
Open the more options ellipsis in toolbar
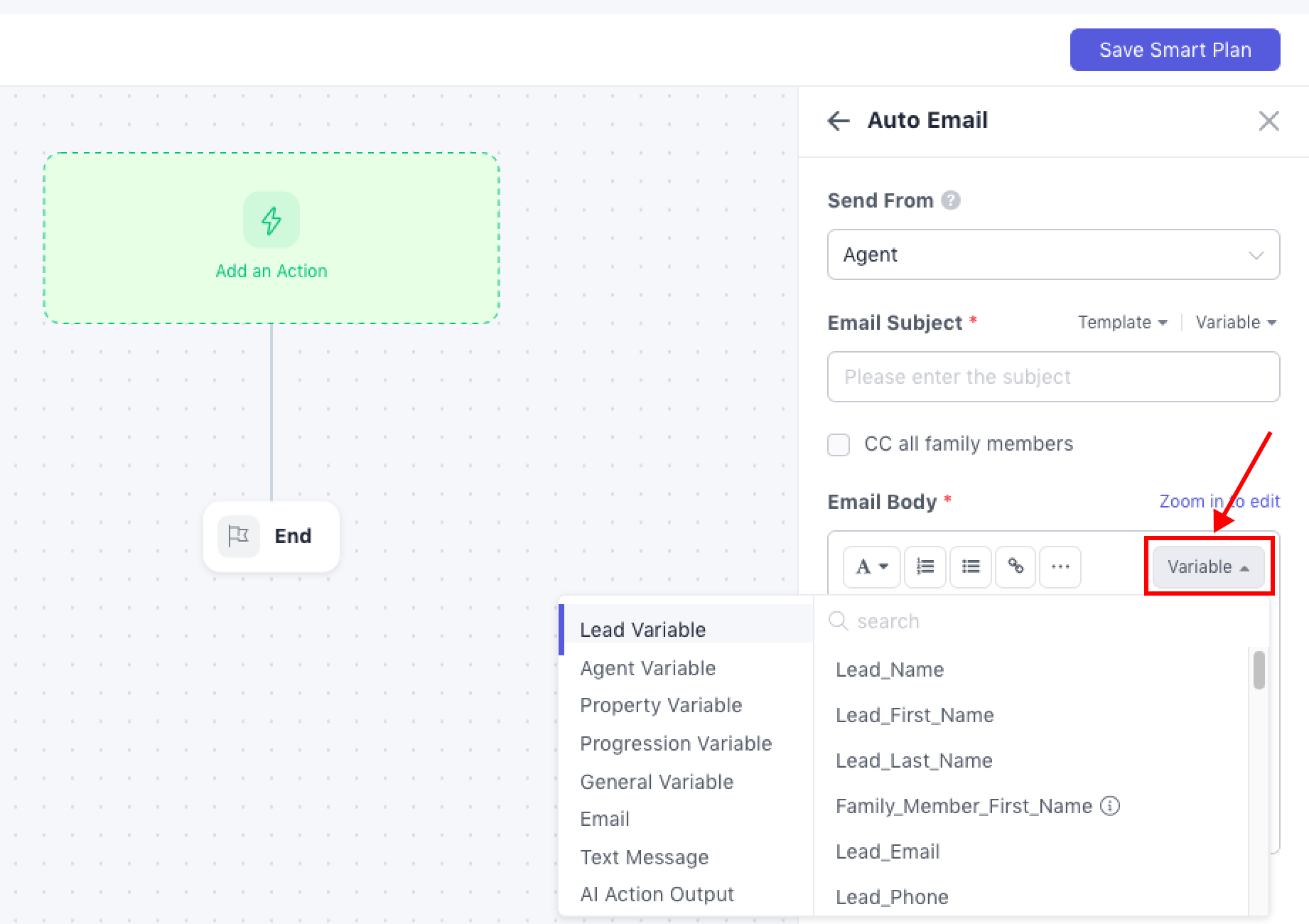tap(1060, 566)
